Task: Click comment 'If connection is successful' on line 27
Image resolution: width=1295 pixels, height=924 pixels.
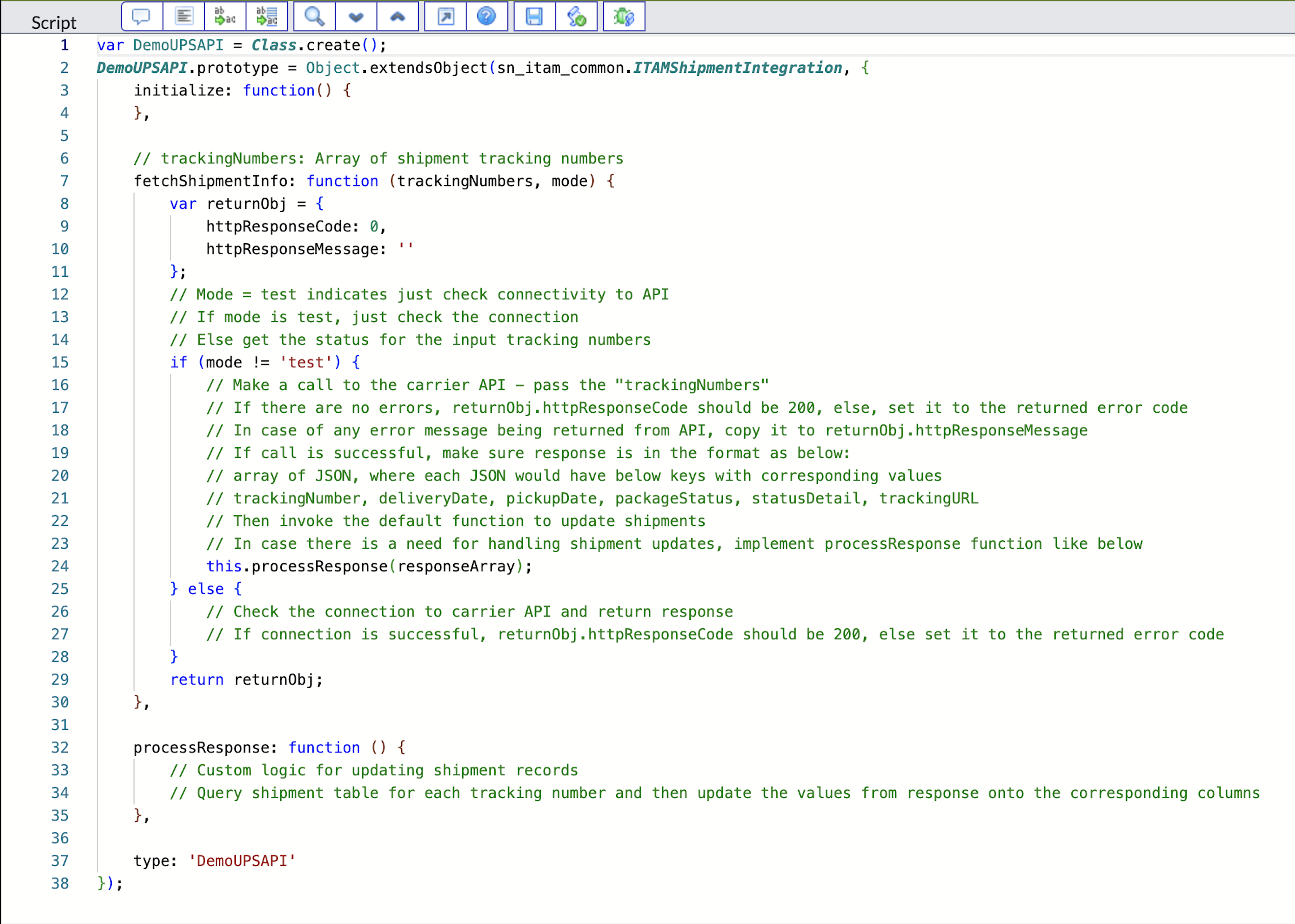Action: tap(715, 634)
